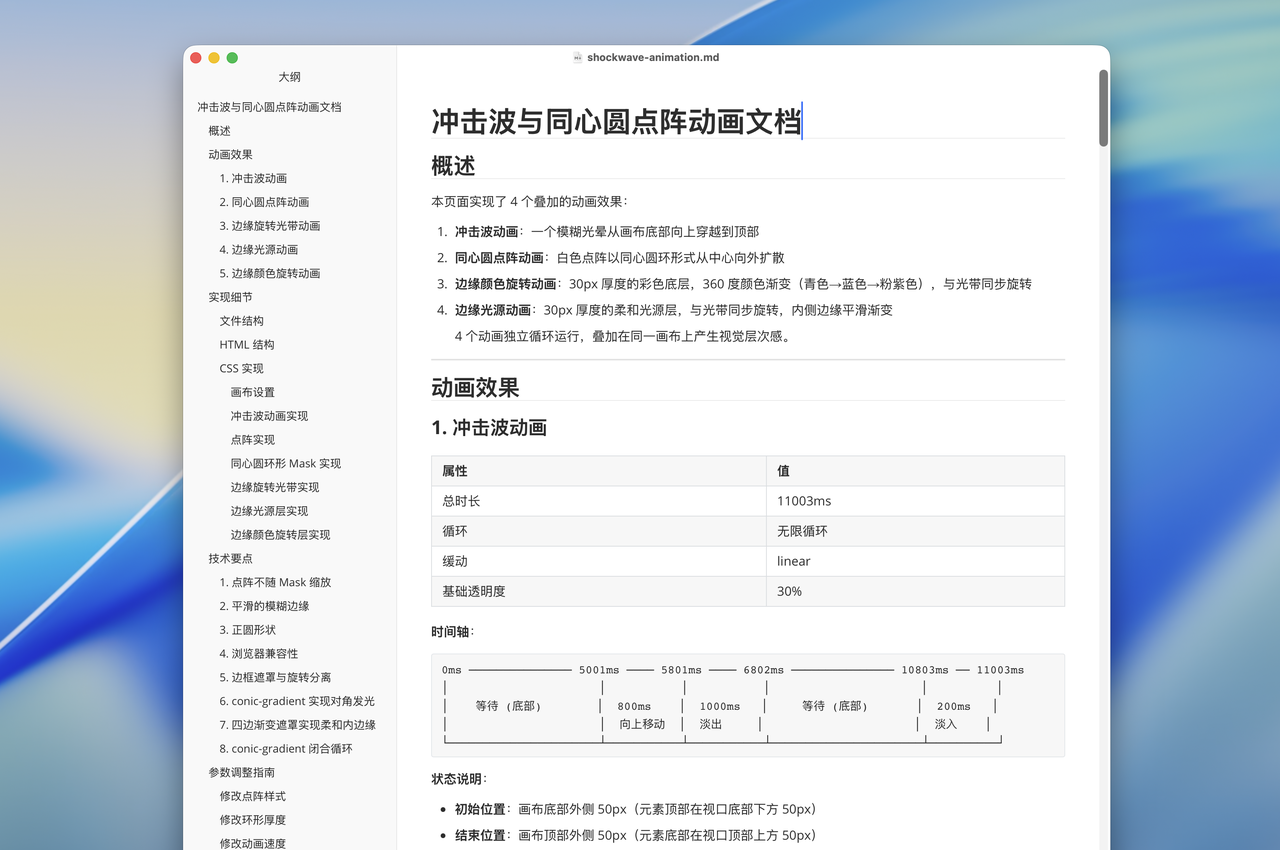
Task: Click the 11003ms table cell
Action: [915, 501]
